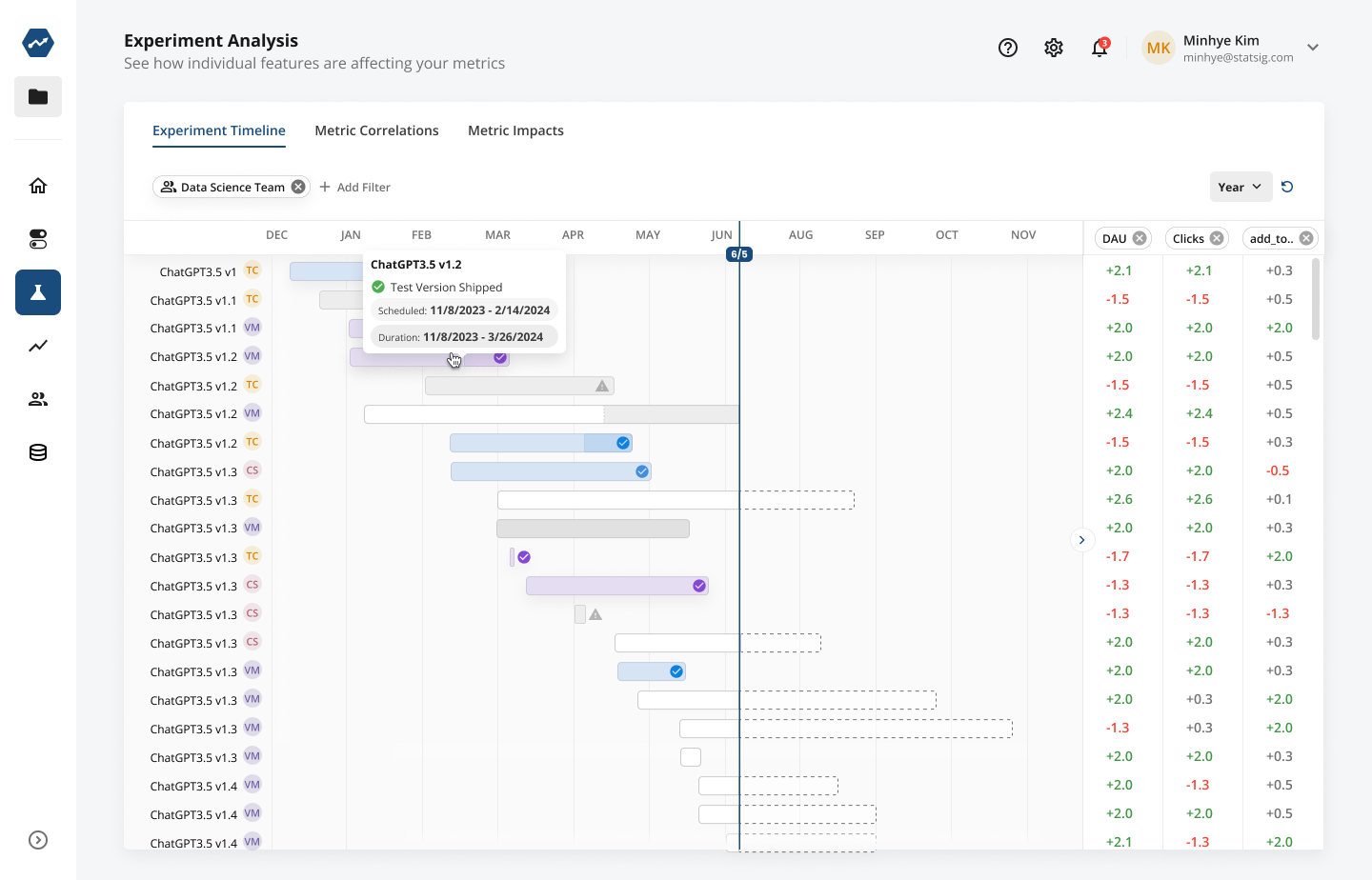Click the warning triangle on grey v1.2 bar
1372x880 pixels.
pos(602,386)
